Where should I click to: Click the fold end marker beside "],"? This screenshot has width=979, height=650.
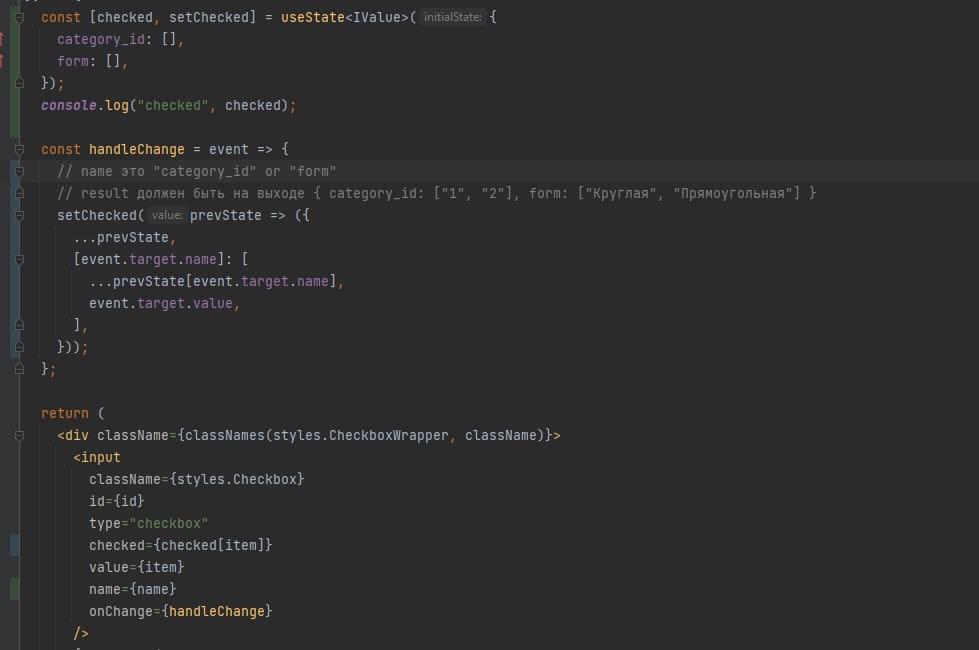(x=19, y=325)
